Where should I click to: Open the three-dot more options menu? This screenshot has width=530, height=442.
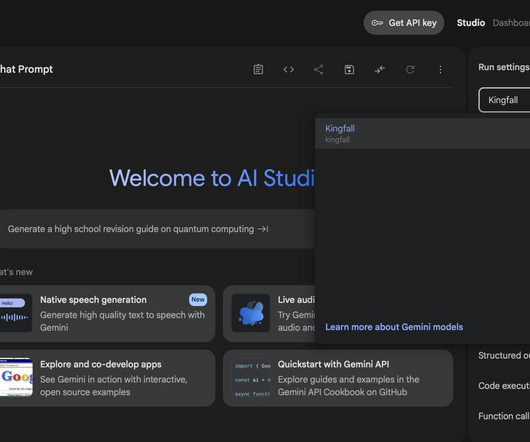pyautogui.click(x=440, y=70)
